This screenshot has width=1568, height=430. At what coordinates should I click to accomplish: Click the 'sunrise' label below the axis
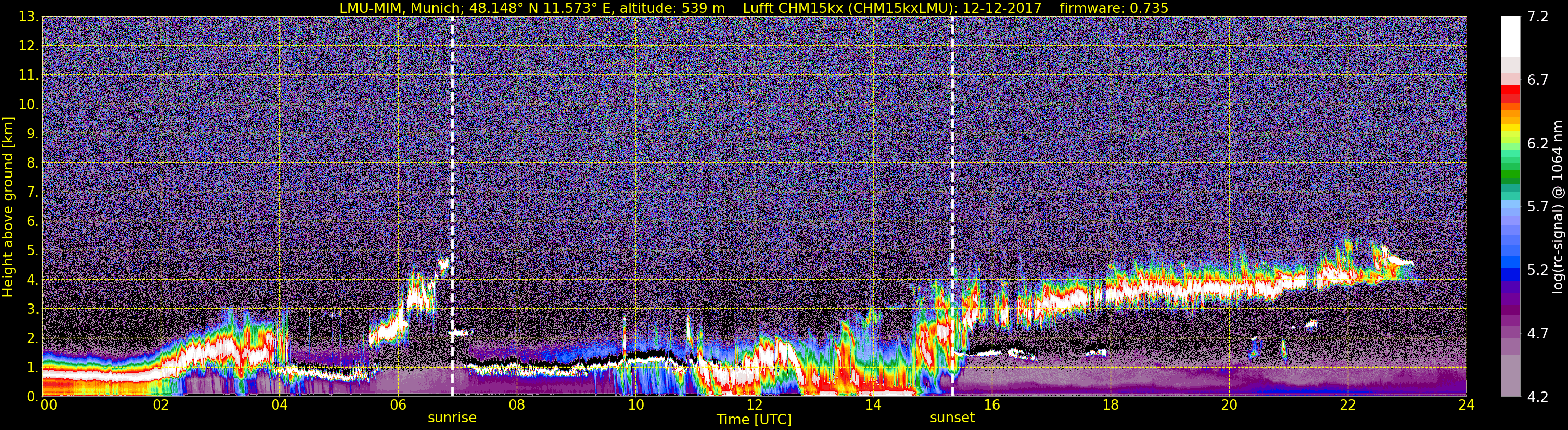point(452,418)
